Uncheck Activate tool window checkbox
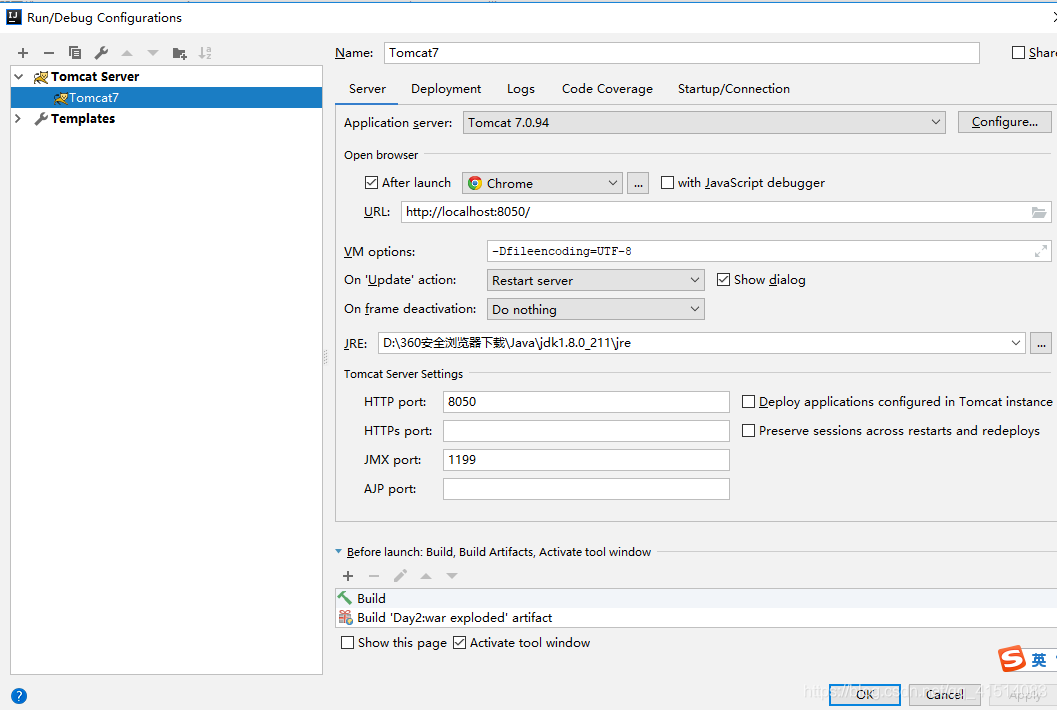Viewport: 1057px width, 710px height. tap(459, 643)
